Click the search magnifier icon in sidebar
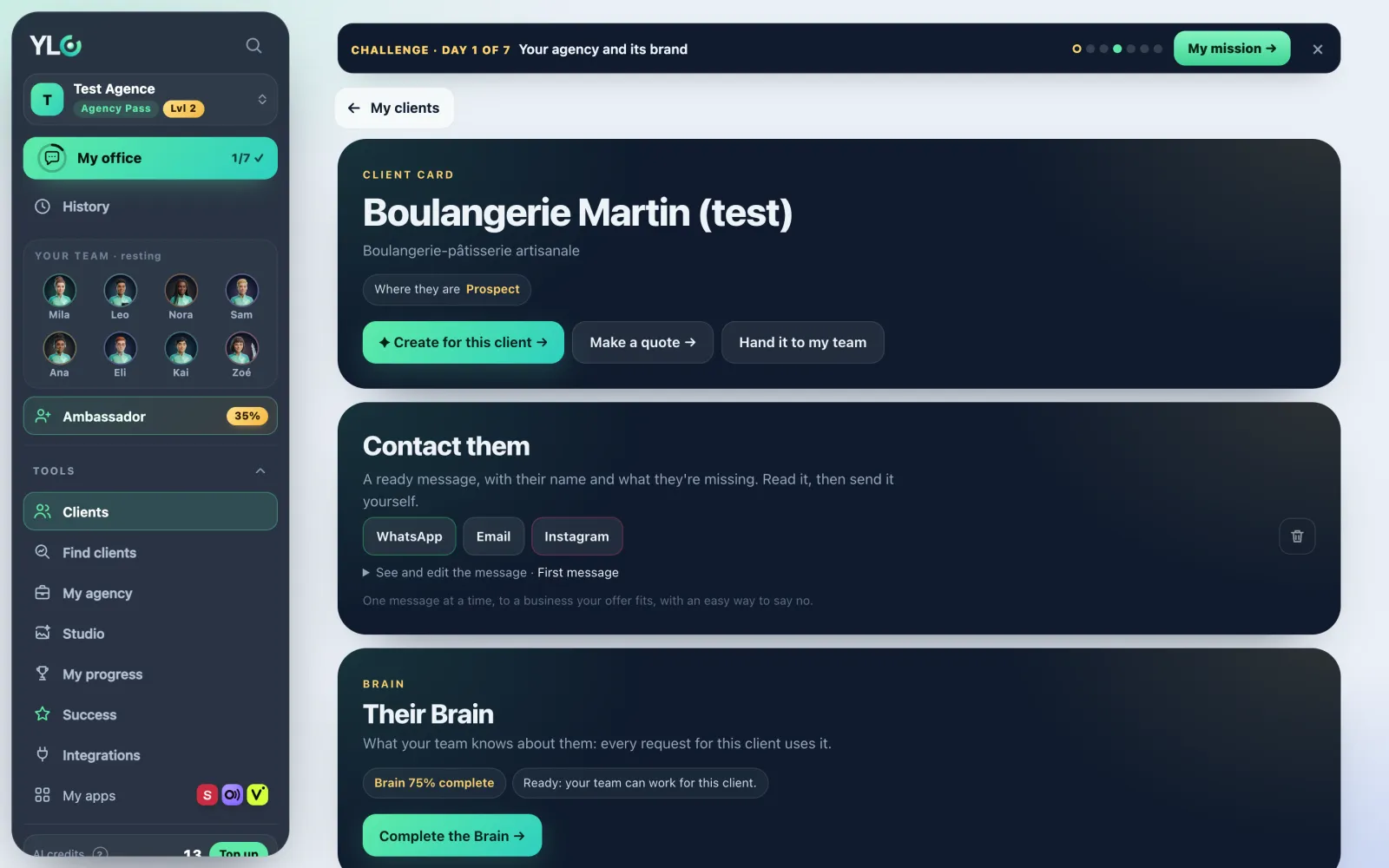1389x868 pixels. tap(253, 45)
